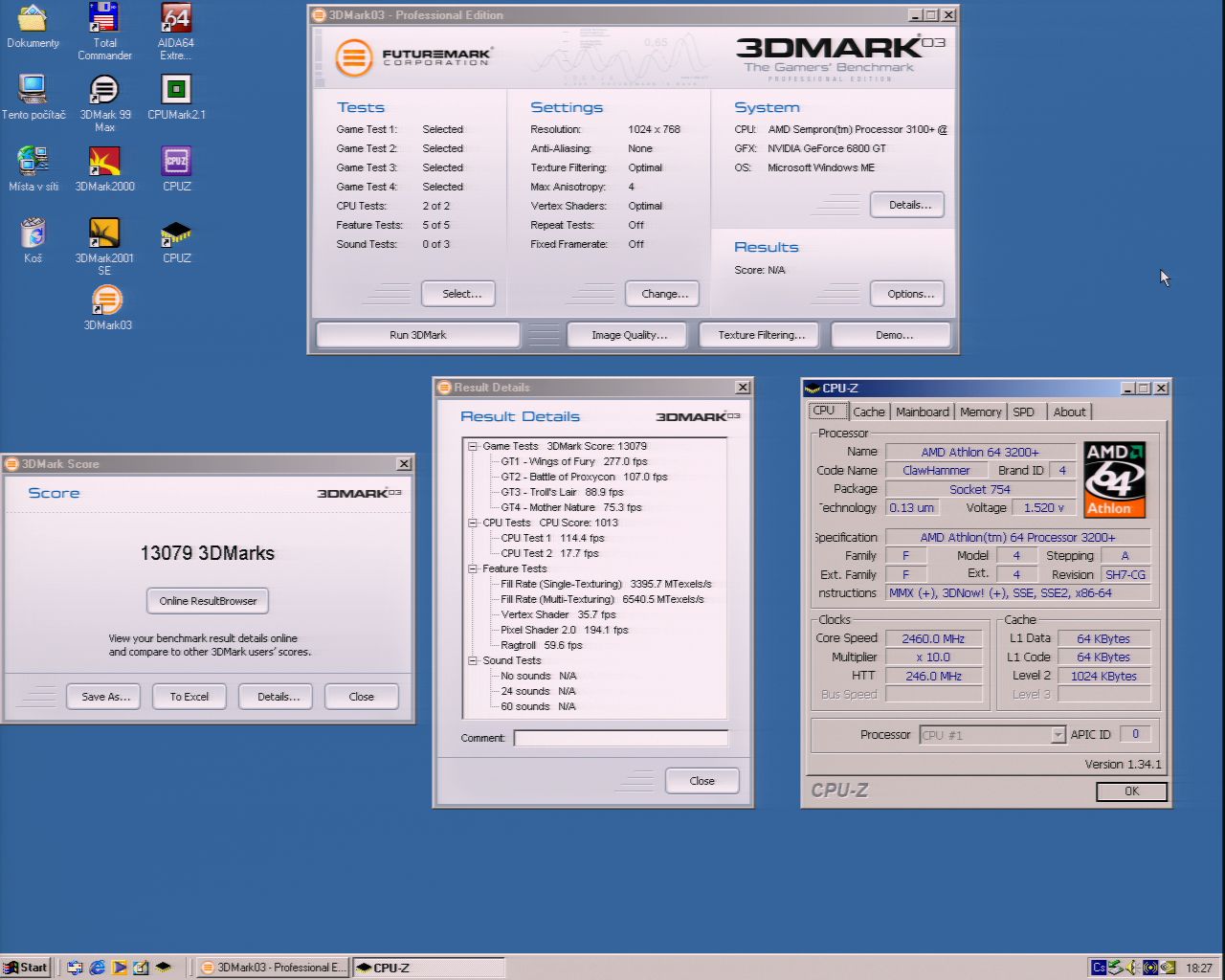Select the chip-shaped CPUZ desktop icon

176,241
